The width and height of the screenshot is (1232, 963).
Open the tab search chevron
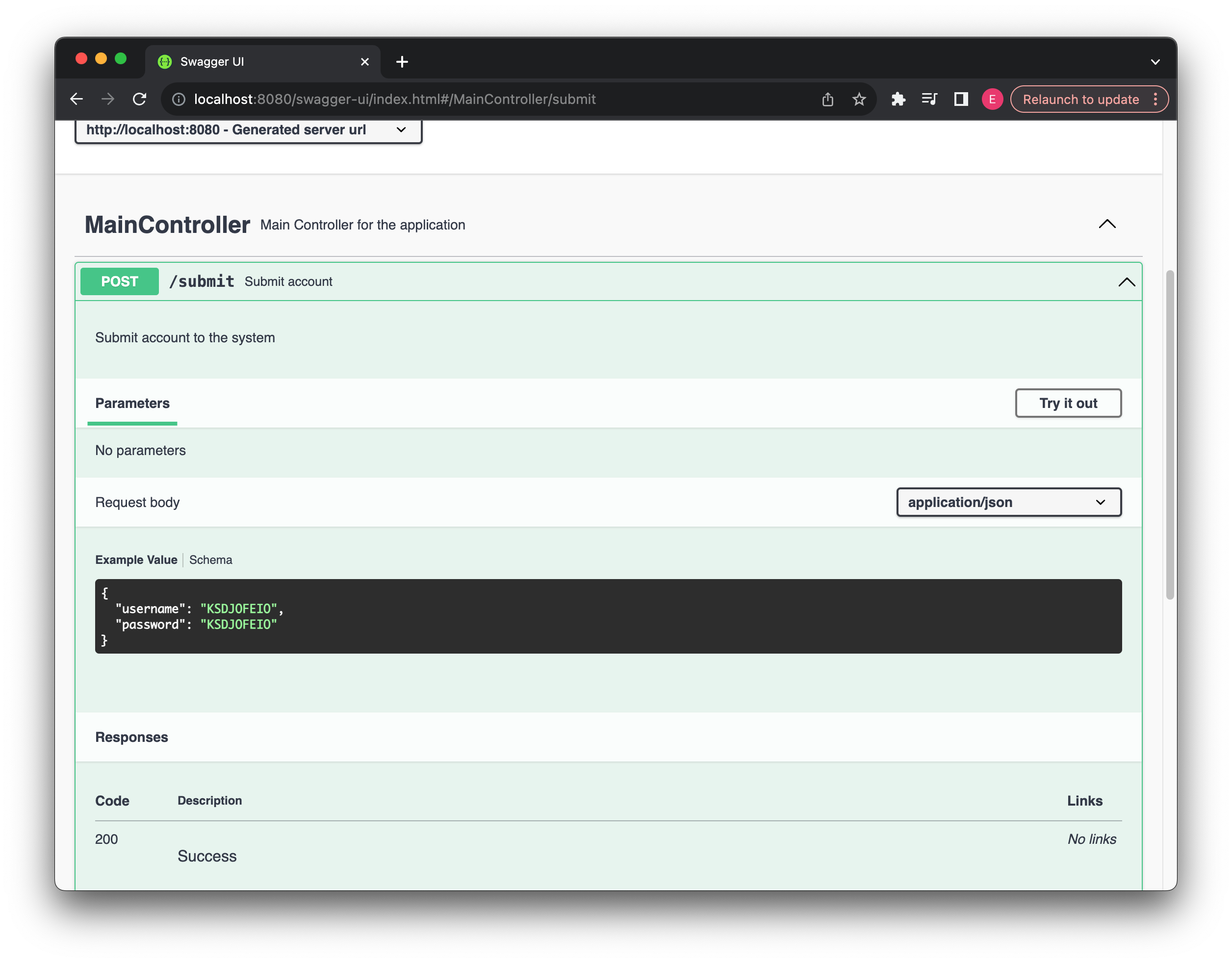point(1155,61)
